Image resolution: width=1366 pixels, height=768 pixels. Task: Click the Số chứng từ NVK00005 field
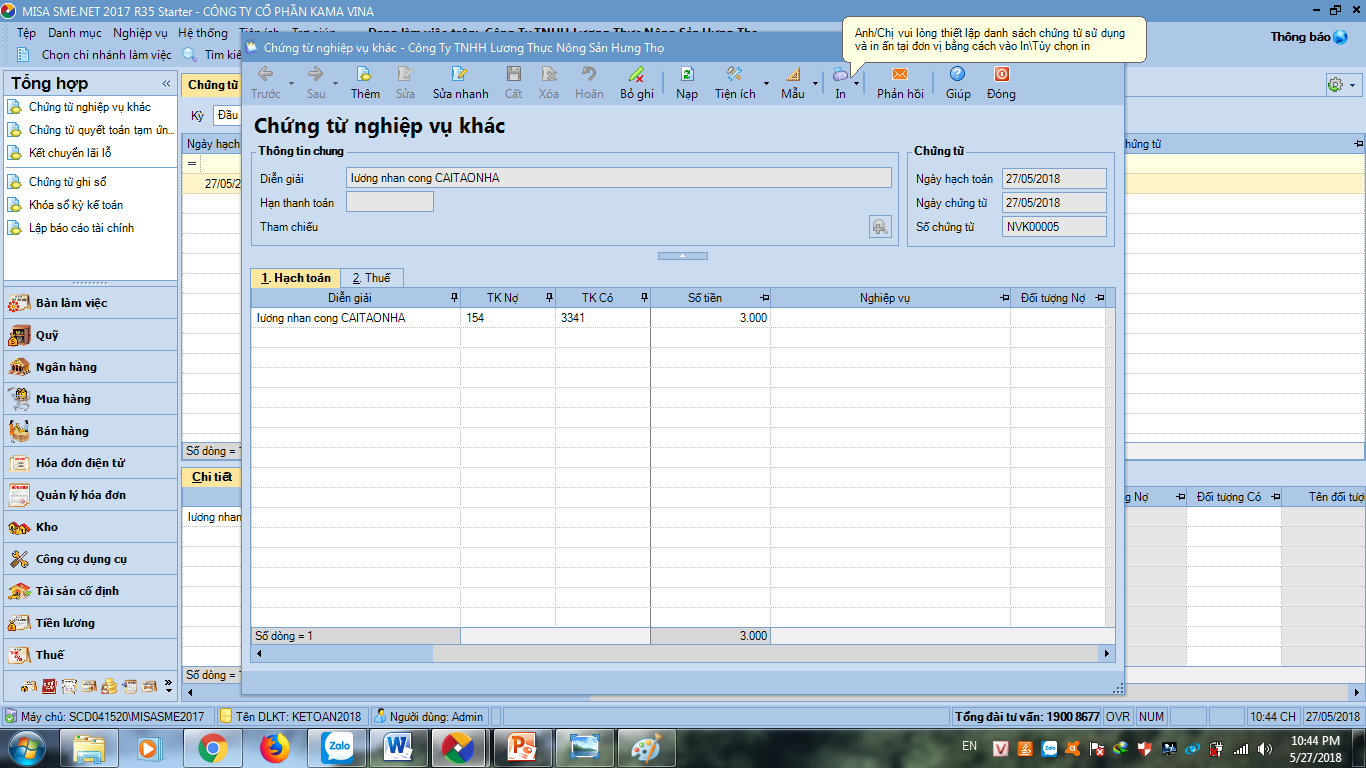(1054, 227)
